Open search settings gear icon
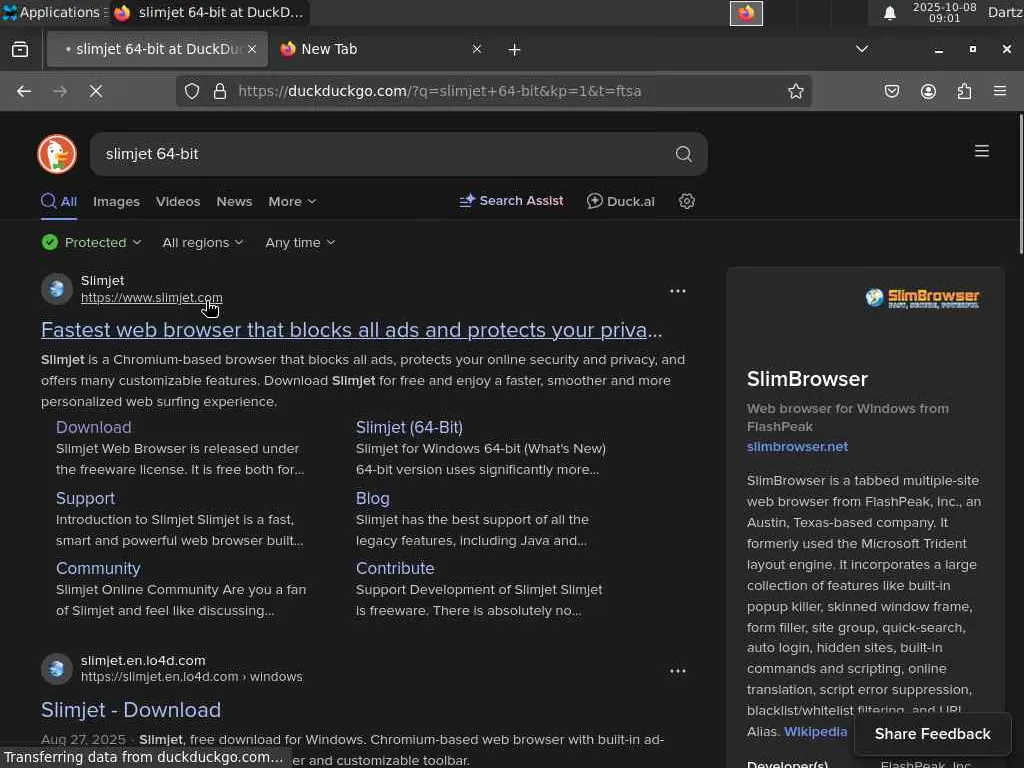Image resolution: width=1024 pixels, height=768 pixels. pos(686,201)
